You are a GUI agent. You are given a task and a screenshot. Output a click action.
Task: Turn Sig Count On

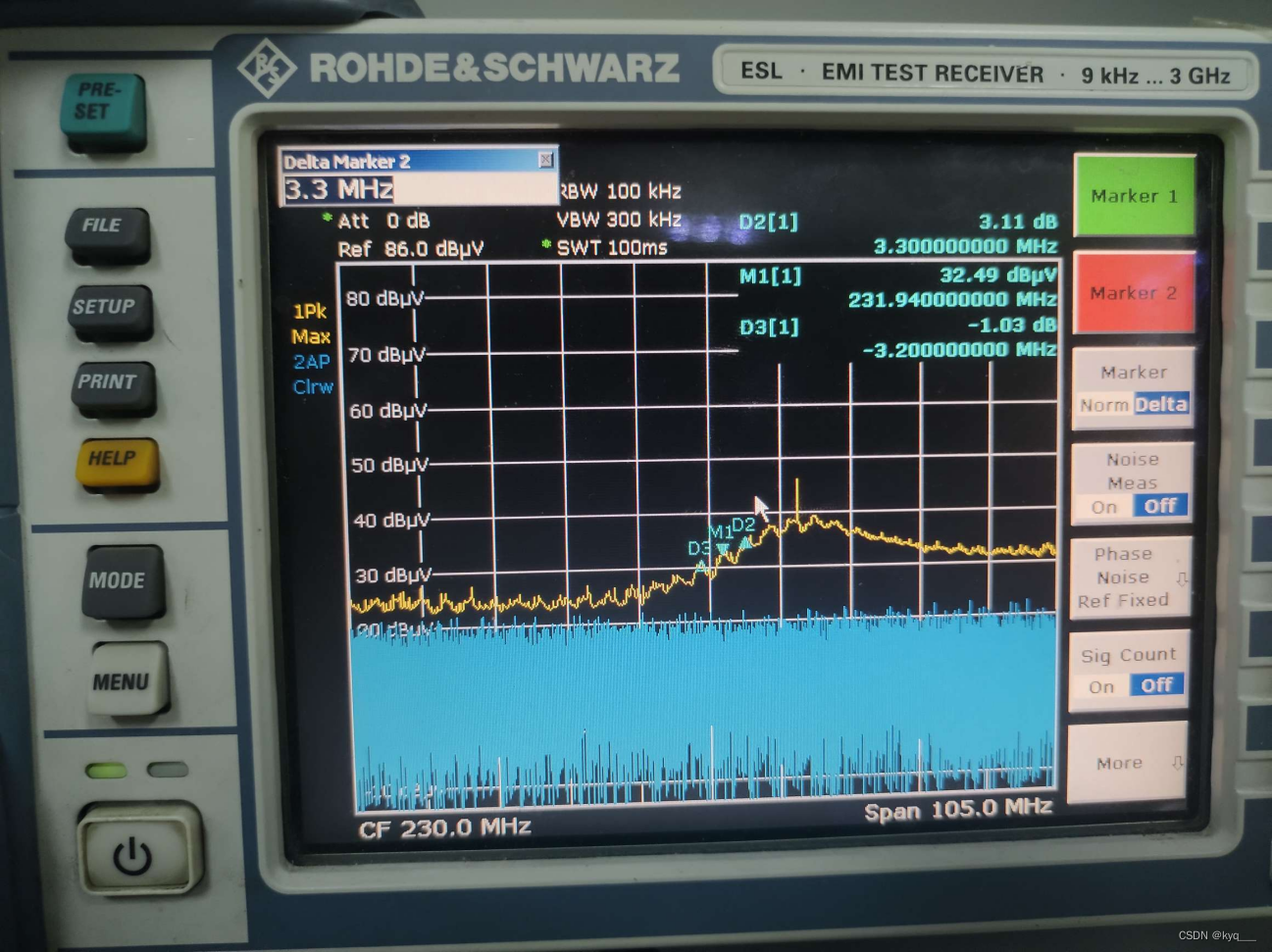pos(1101,687)
